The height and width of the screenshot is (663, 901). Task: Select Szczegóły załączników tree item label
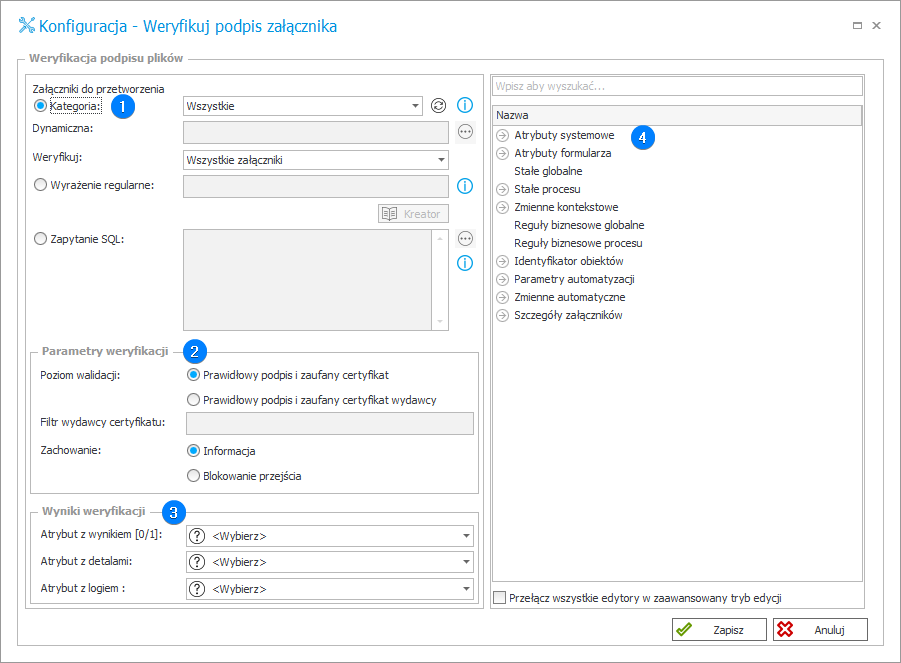(568, 315)
